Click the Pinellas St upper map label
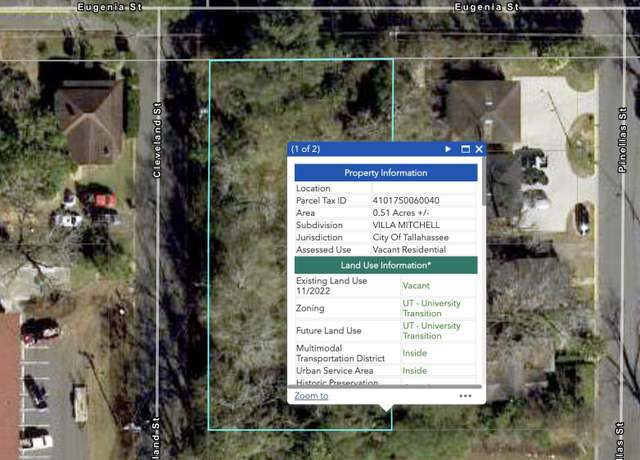This screenshot has width=640, height=460. pyautogui.click(x=622, y=140)
